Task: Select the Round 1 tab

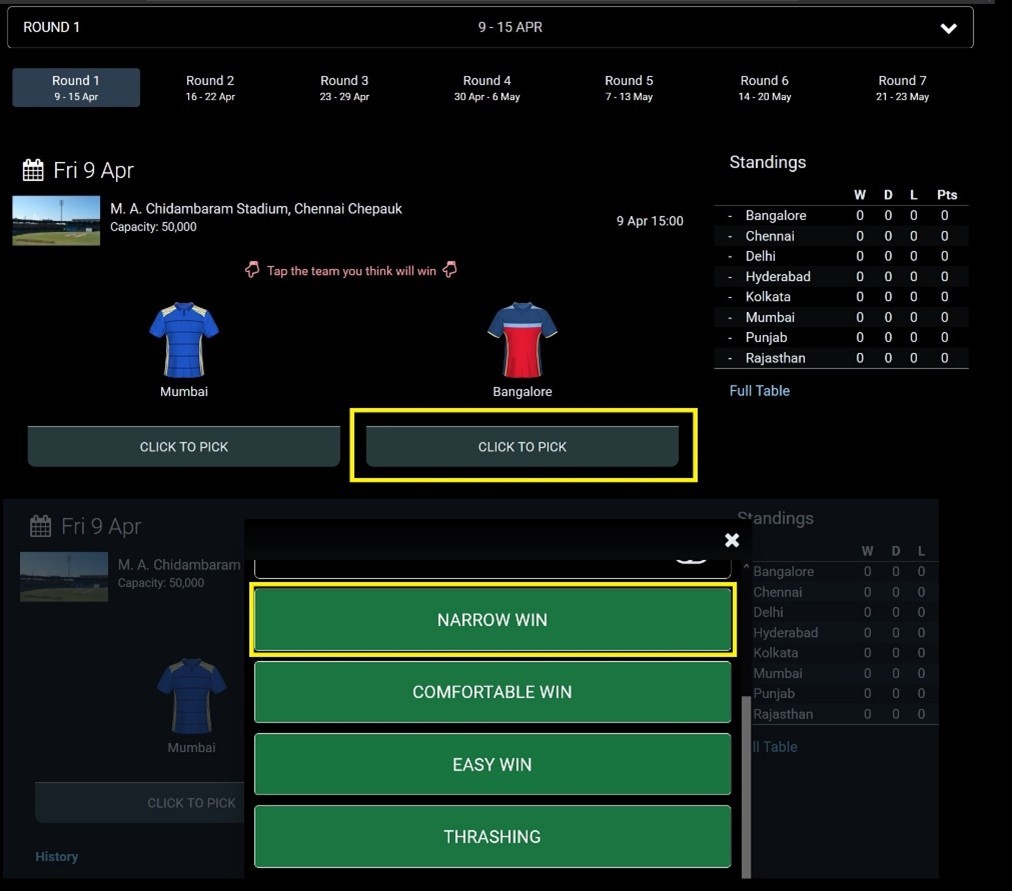Action: tap(76, 88)
